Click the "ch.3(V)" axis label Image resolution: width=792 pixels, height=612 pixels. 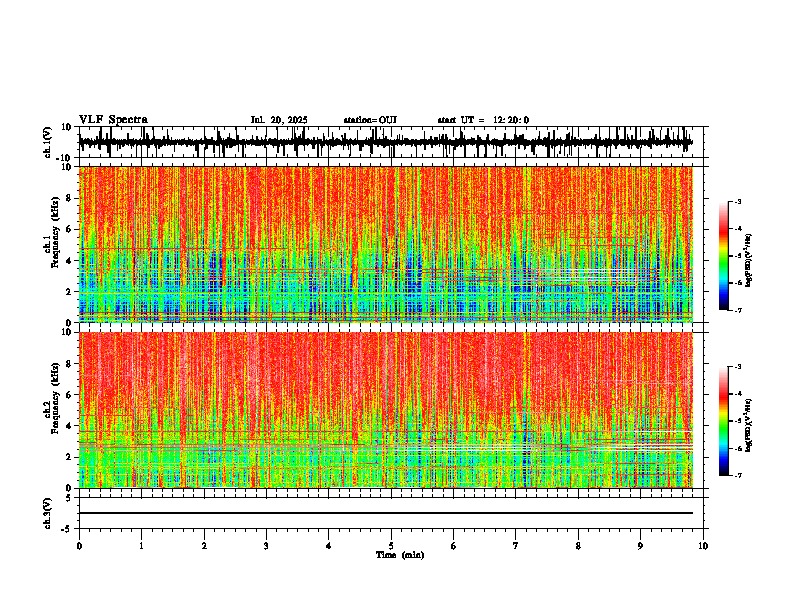(48, 513)
